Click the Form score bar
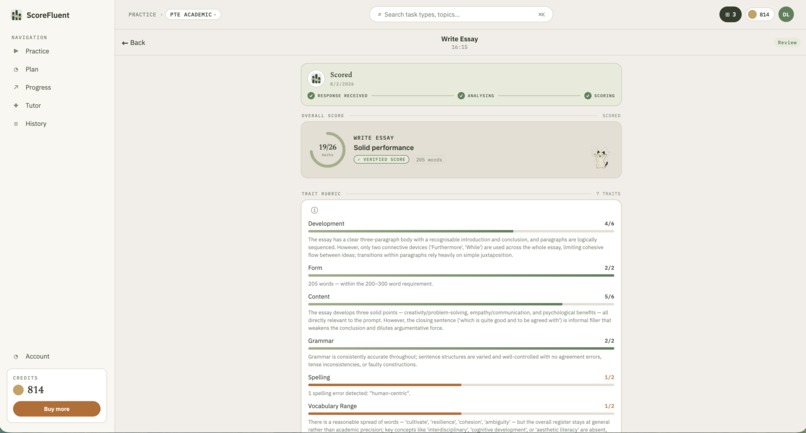 [461, 275]
